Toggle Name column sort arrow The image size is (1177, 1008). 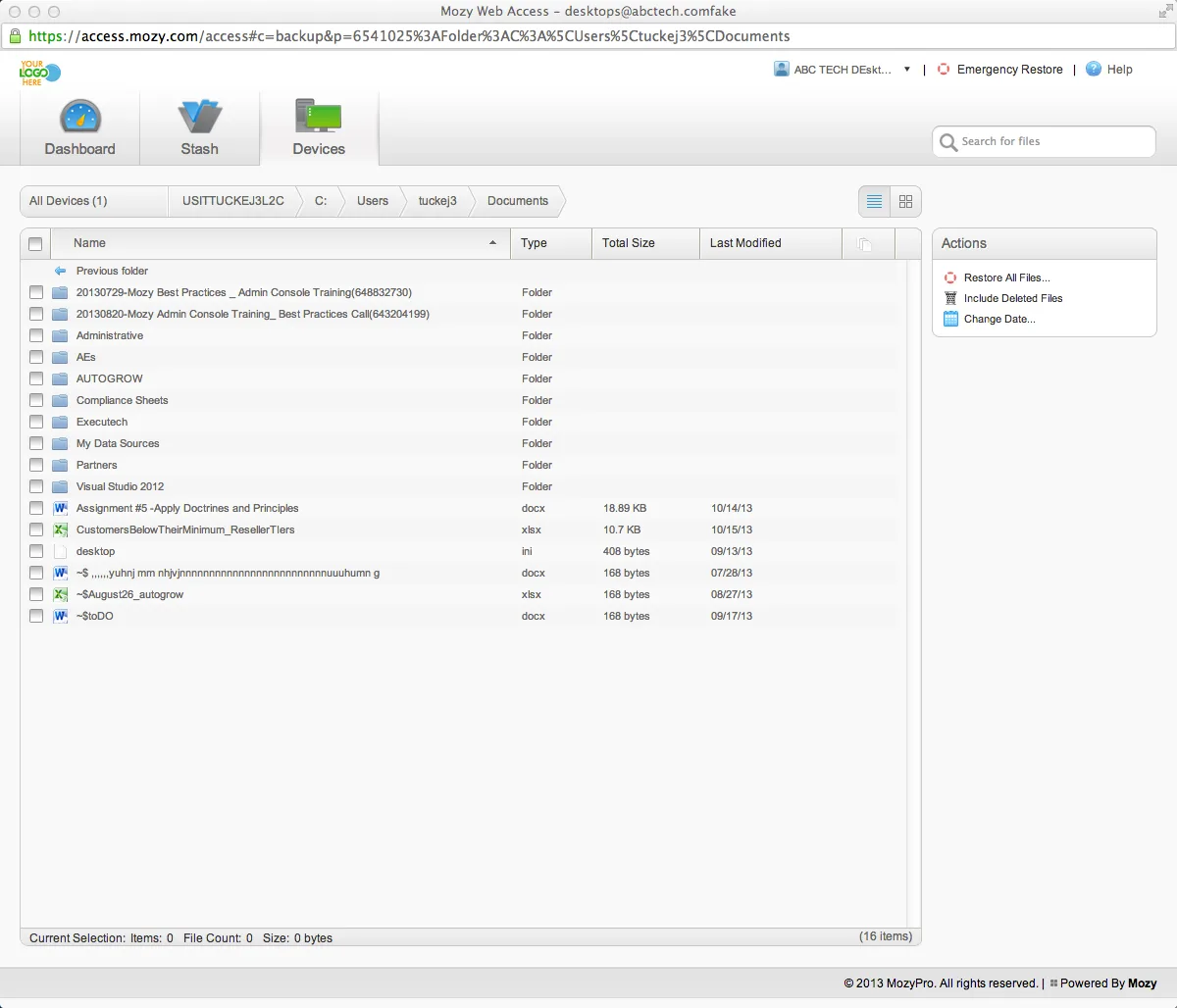tap(493, 243)
